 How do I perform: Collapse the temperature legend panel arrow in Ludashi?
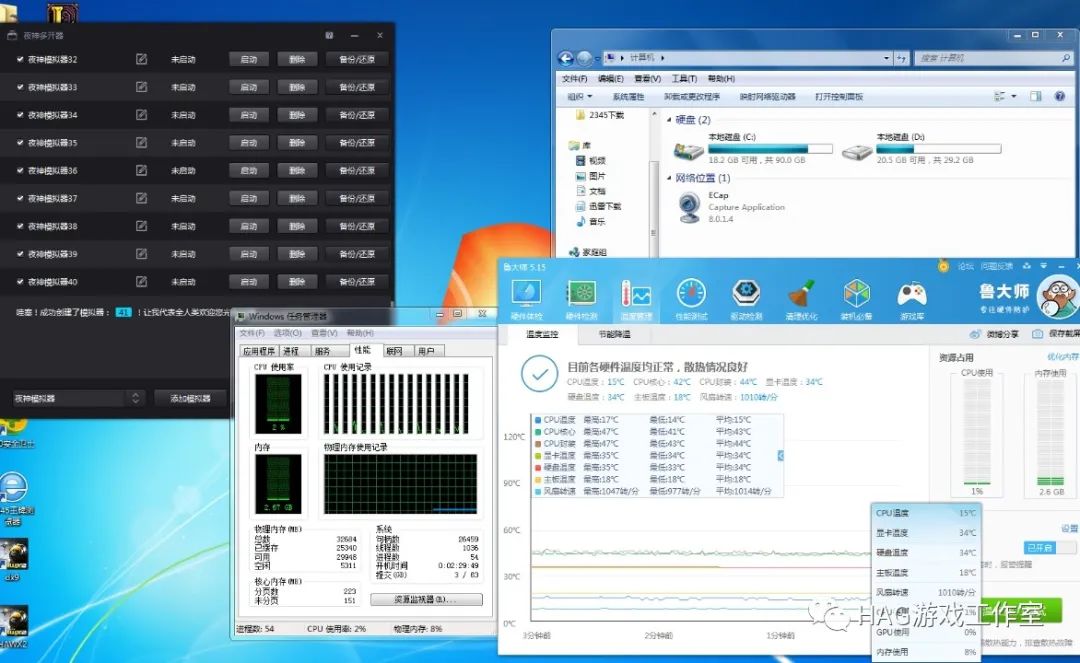780,456
